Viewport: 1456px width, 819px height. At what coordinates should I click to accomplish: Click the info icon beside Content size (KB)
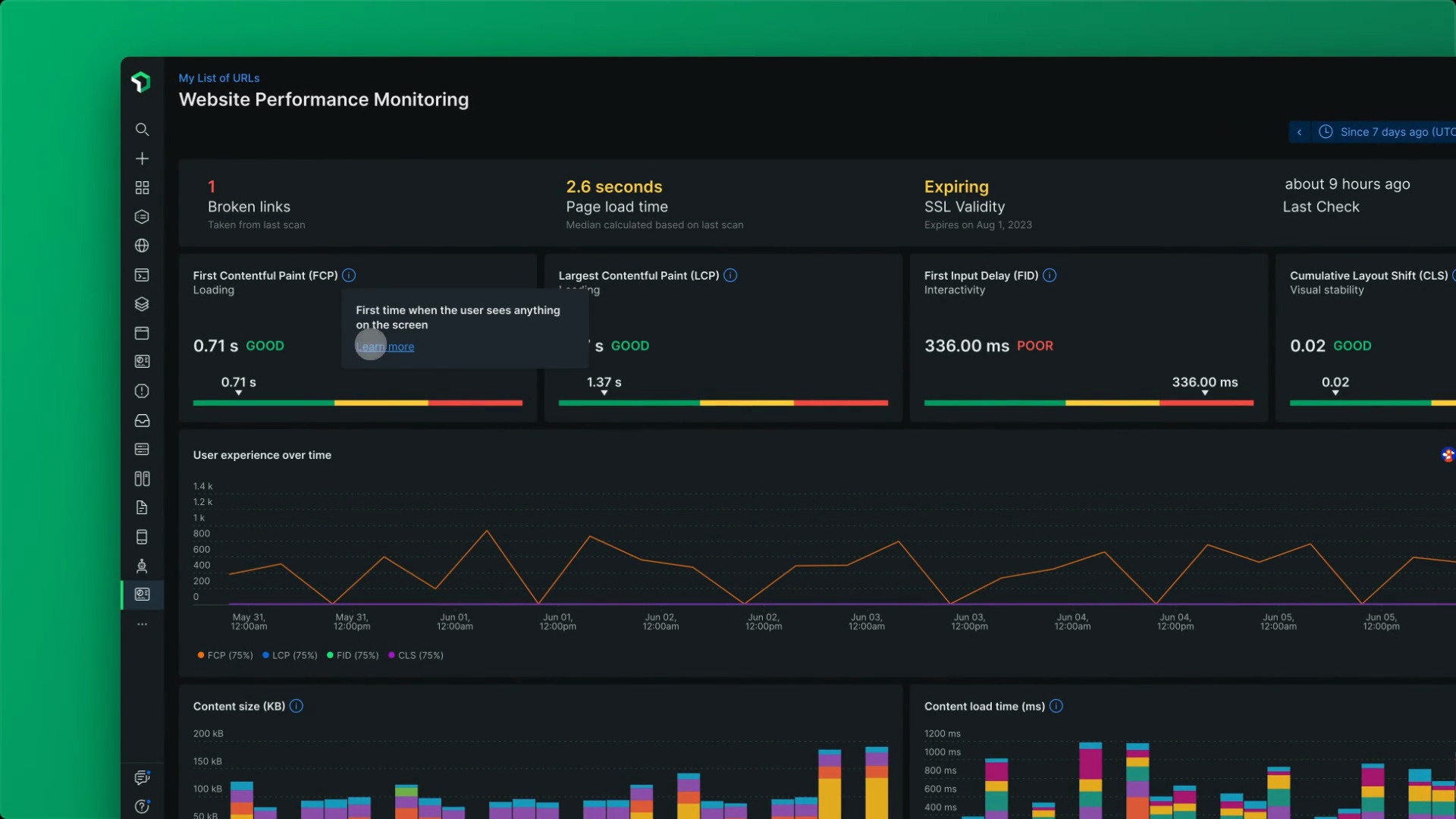point(297,706)
